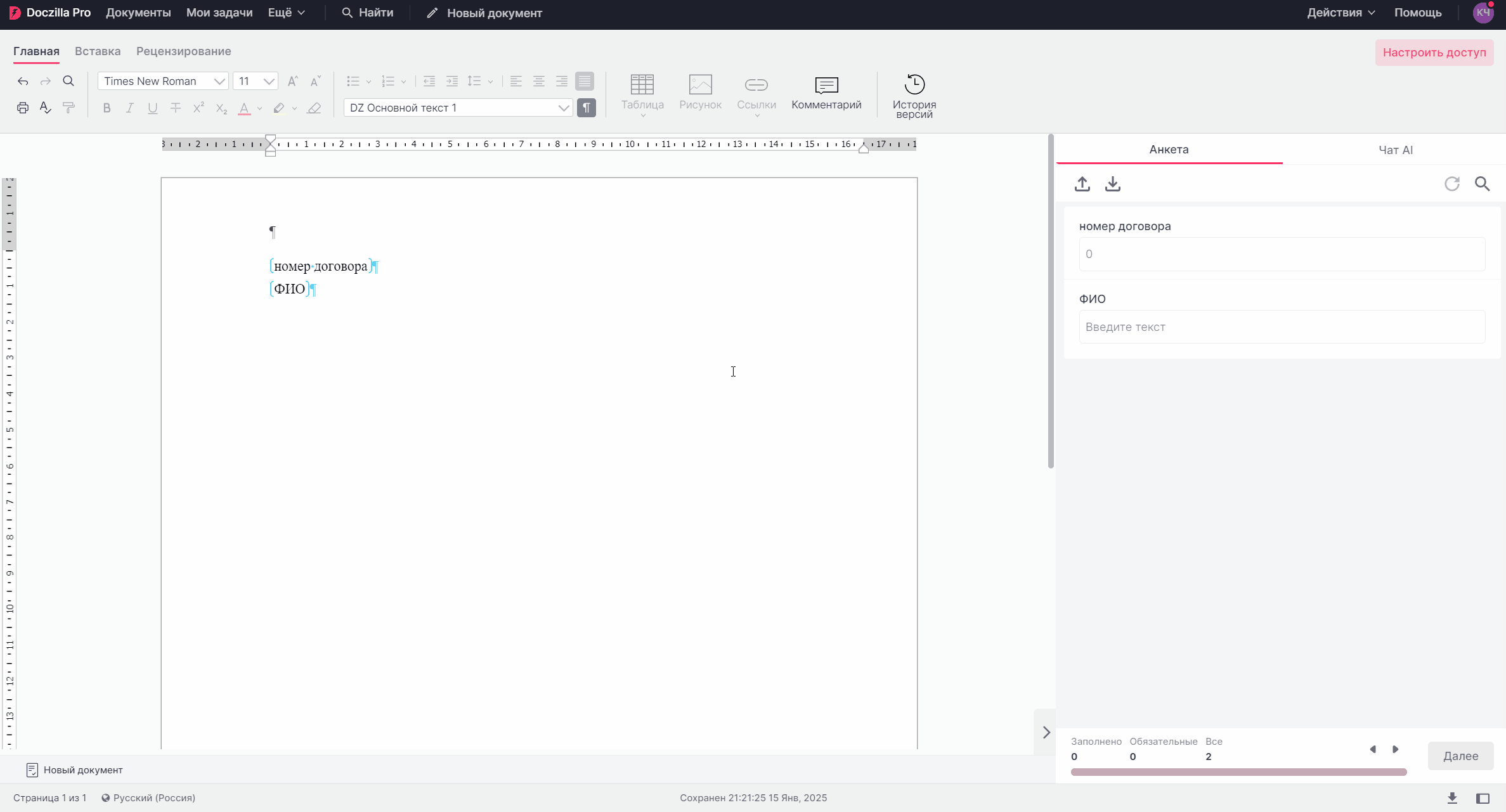Clear formatting with the eraser

pyautogui.click(x=314, y=108)
